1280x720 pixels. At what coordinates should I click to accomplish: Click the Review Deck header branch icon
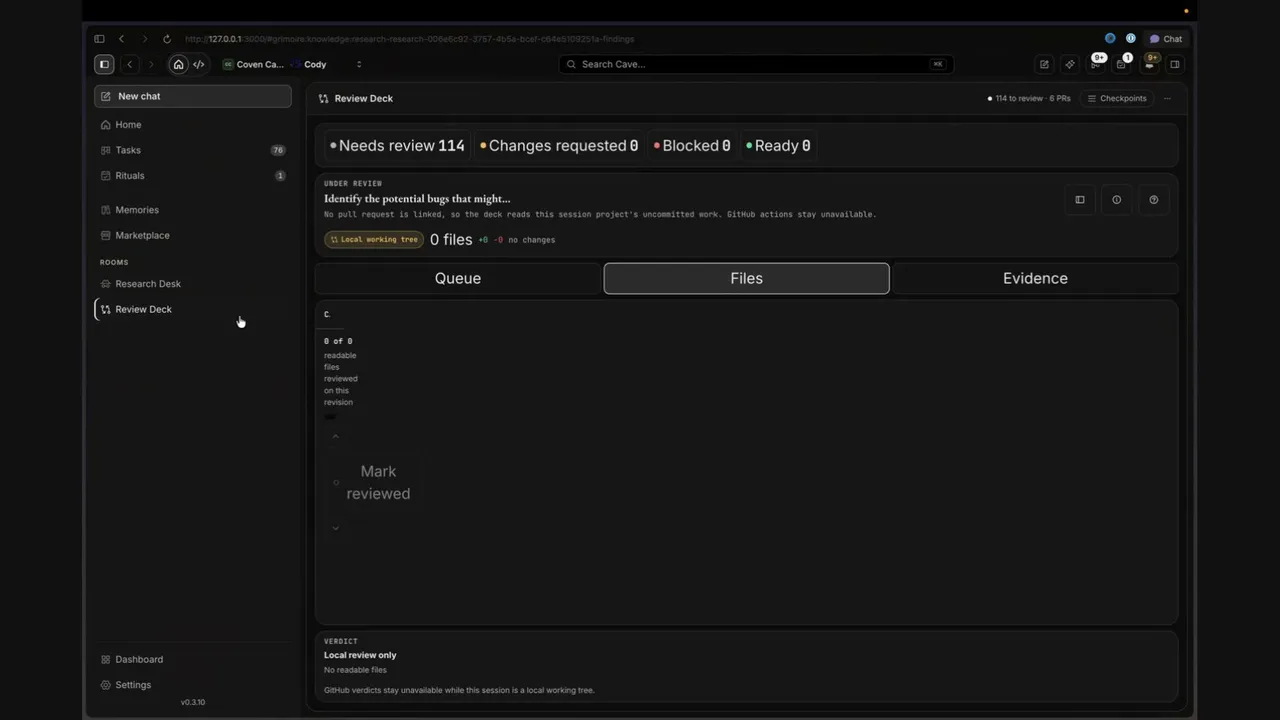point(324,99)
